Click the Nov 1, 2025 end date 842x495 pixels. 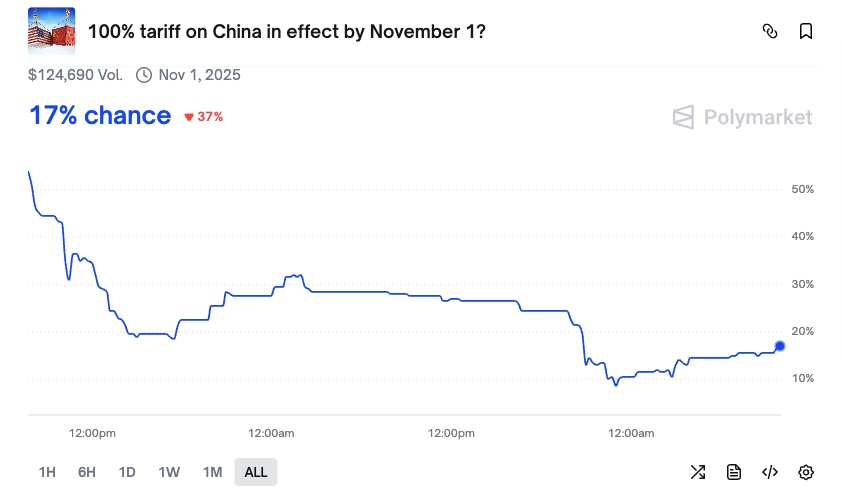click(199, 75)
